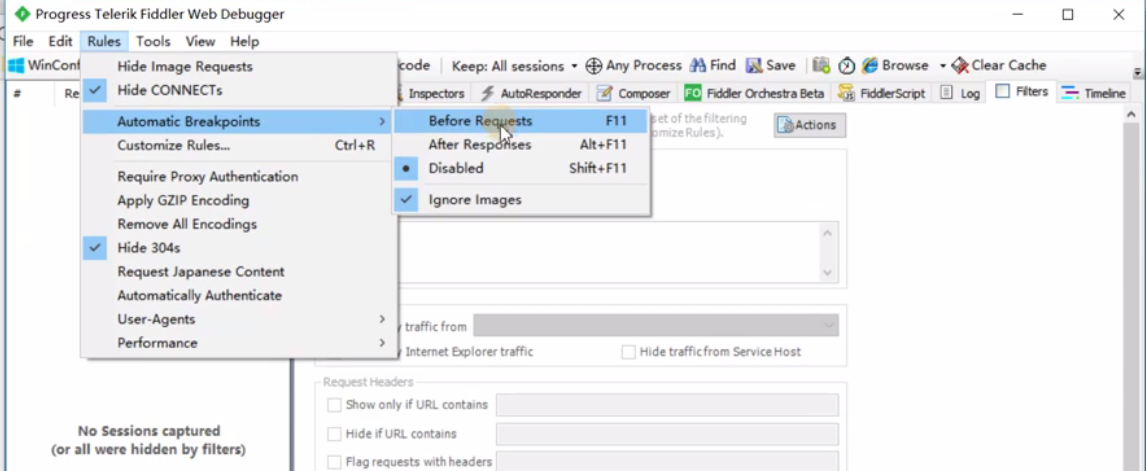Click hosts list scroll down arrow
Viewport: 1146px width, 471px height.
pos(827,272)
